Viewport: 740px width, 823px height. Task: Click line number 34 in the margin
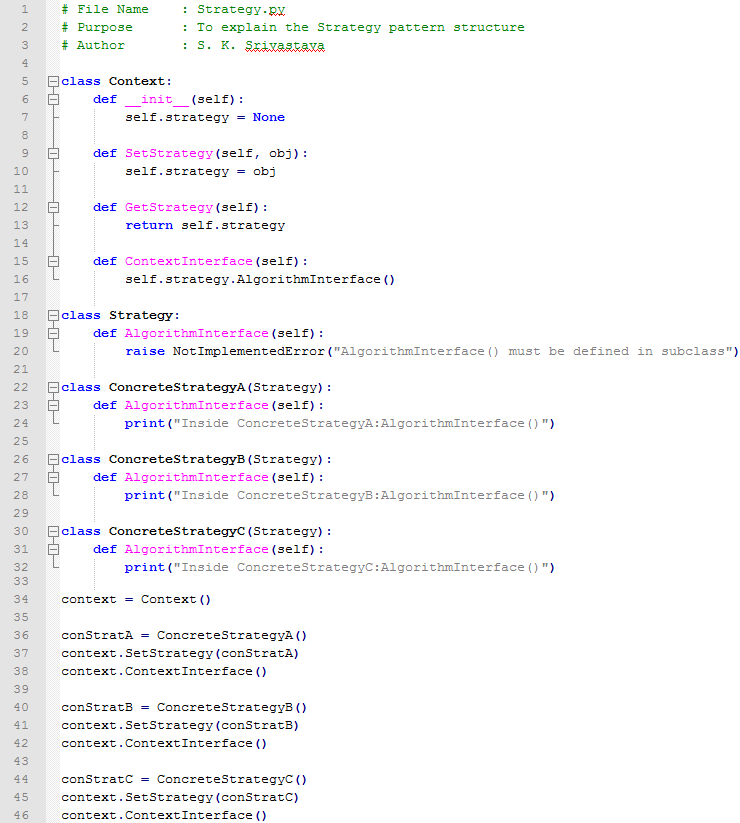(x=21, y=599)
